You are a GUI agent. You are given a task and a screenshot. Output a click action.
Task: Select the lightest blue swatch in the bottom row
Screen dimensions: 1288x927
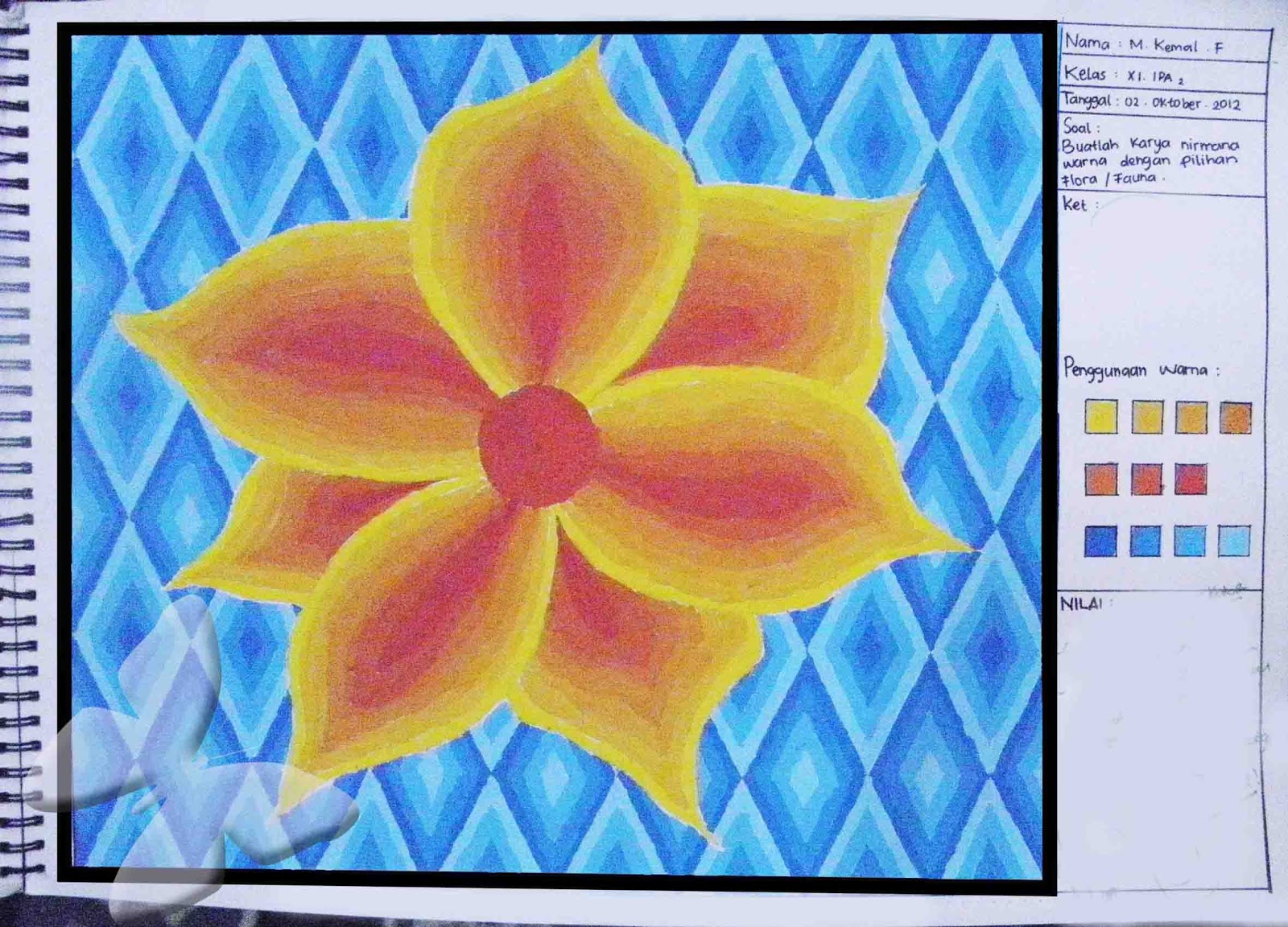1235,541
